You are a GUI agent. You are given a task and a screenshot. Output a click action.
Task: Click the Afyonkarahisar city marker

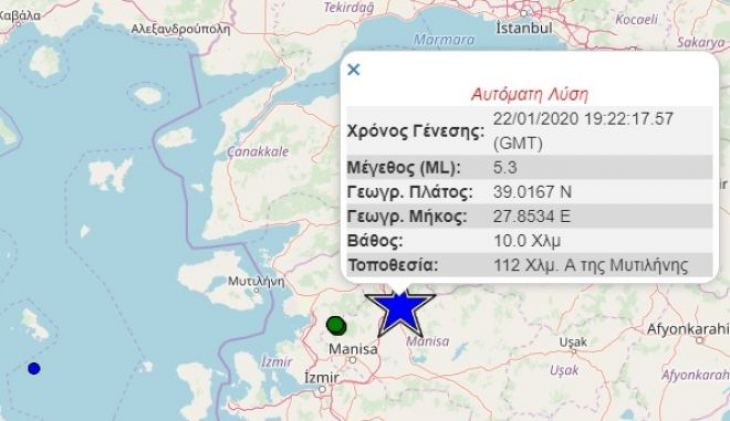pos(699,340)
